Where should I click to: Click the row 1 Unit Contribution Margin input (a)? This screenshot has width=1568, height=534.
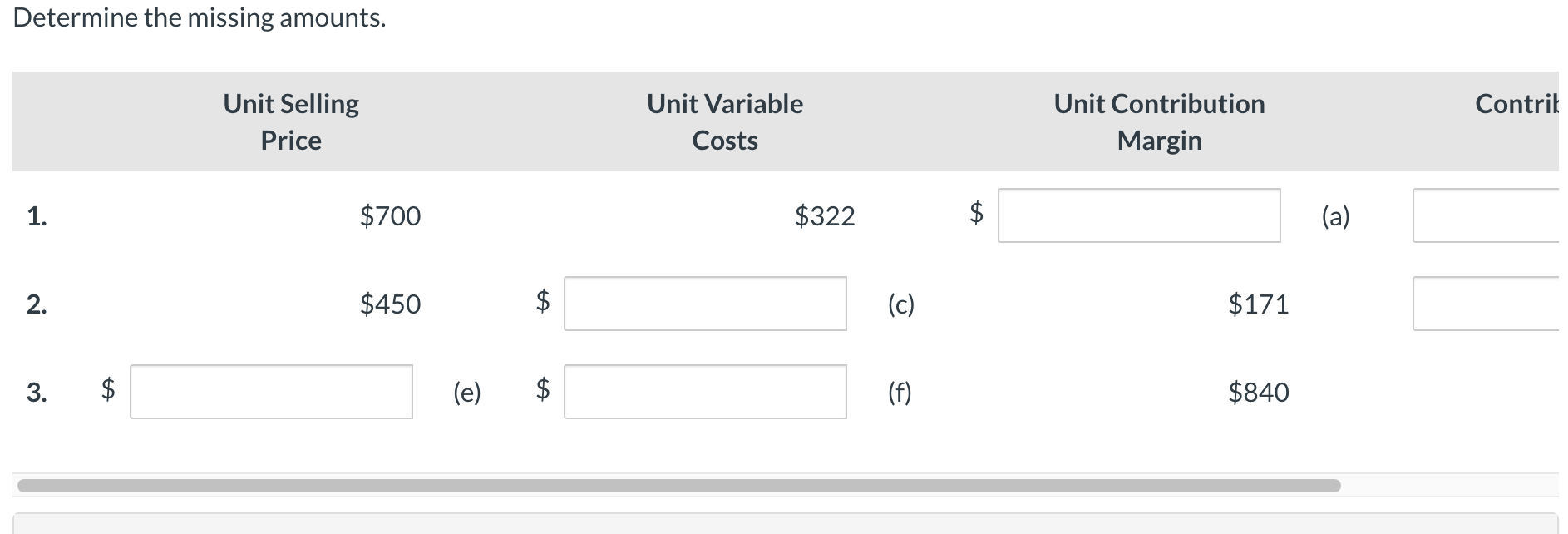1138,215
